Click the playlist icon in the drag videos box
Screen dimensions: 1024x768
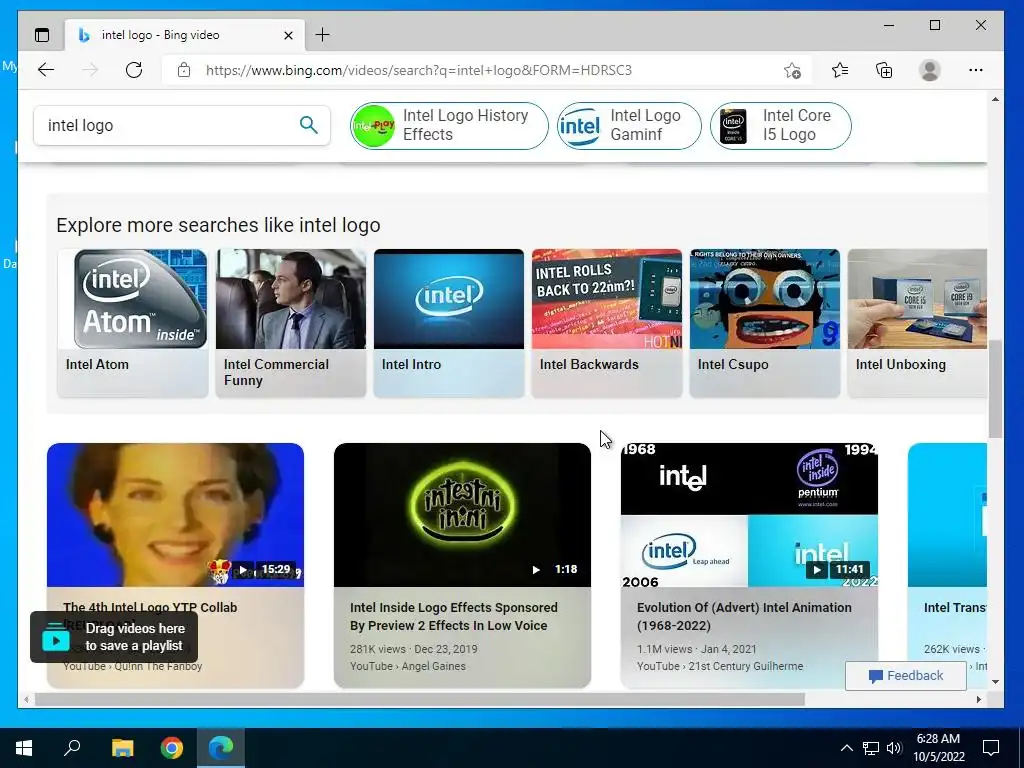(x=56, y=637)
